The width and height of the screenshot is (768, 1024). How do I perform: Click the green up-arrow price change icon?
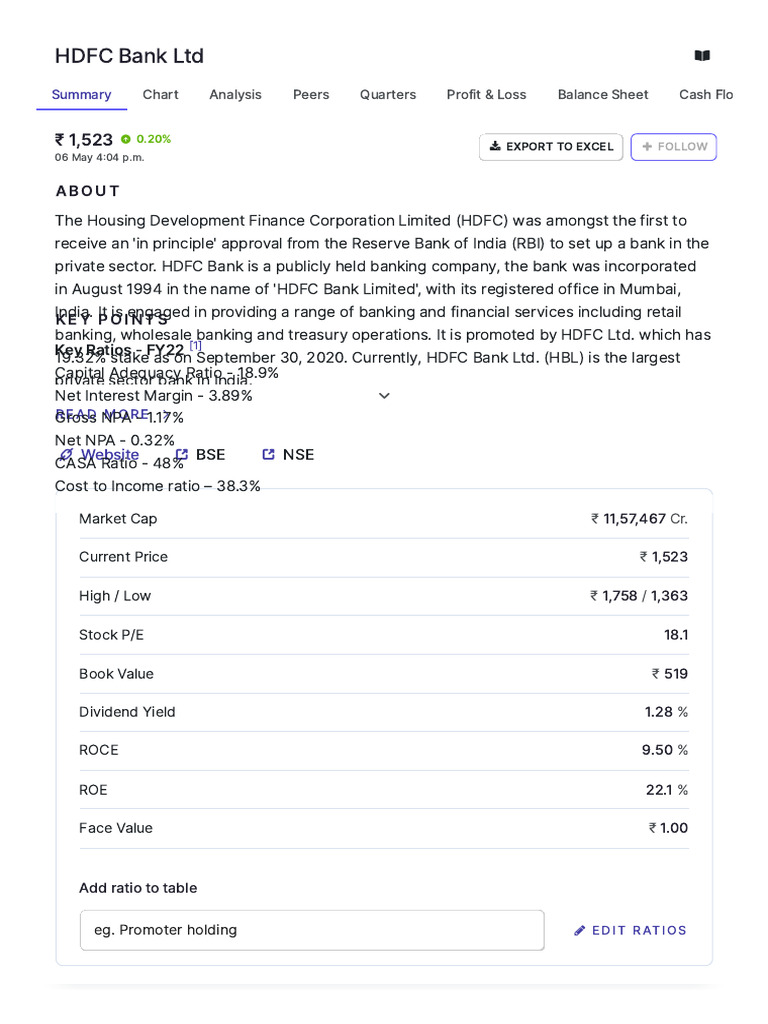[x=126, y=139]
